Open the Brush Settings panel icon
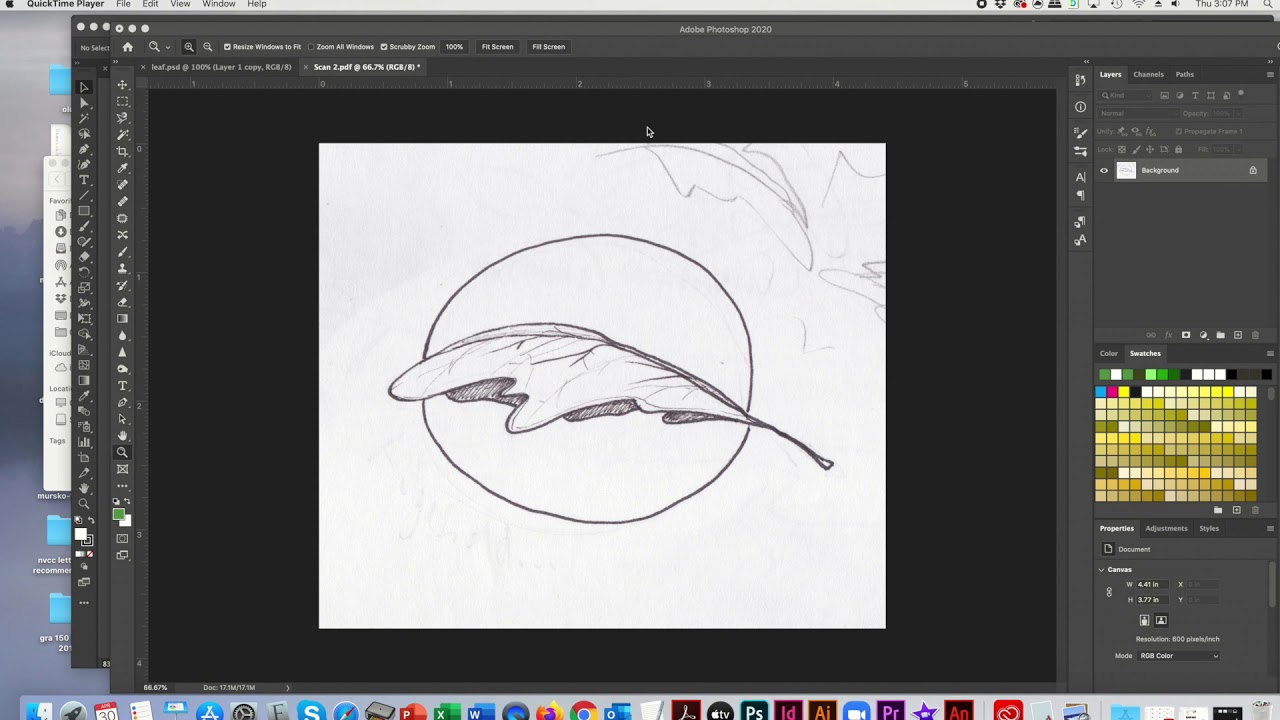The width and height of the screenshot is (1280, 720). (x=1080, y=133)
